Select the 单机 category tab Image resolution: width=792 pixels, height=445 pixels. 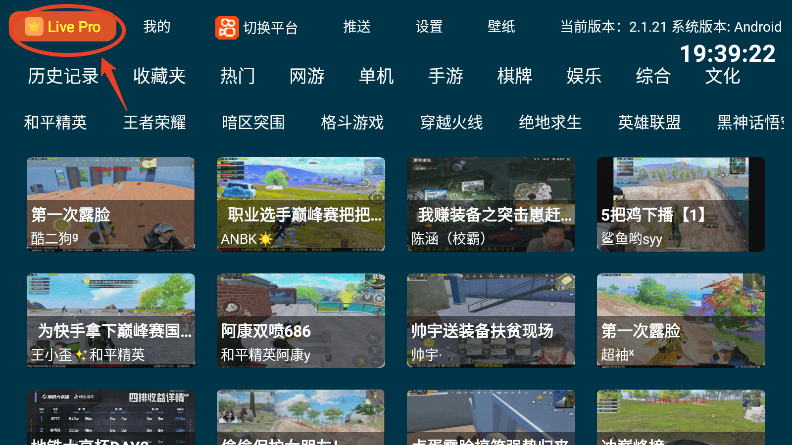tap(376, 76)
